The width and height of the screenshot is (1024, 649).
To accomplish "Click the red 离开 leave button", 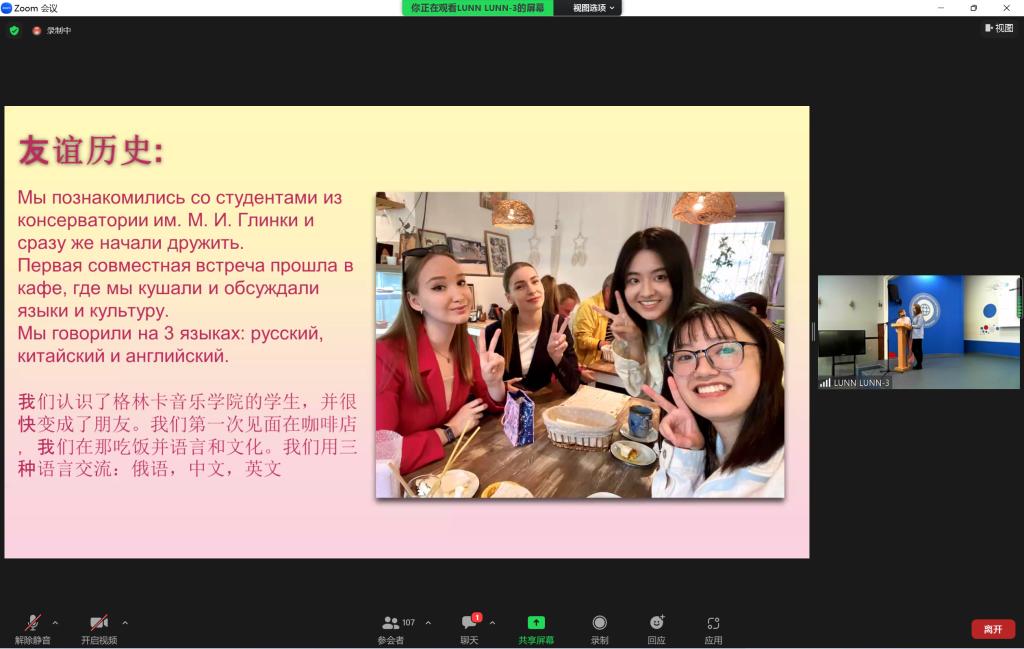I will click(992, 629).
